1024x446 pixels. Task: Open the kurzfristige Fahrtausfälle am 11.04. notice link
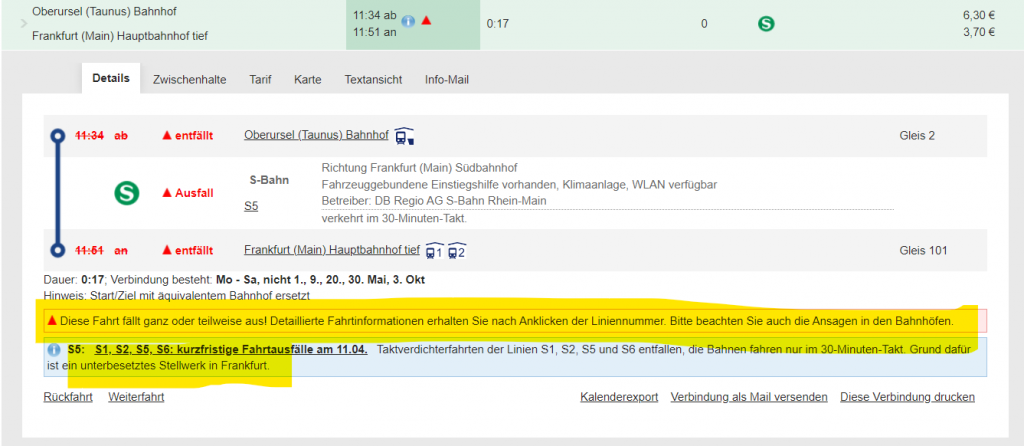pyautogui.click(x=231, y=350)
